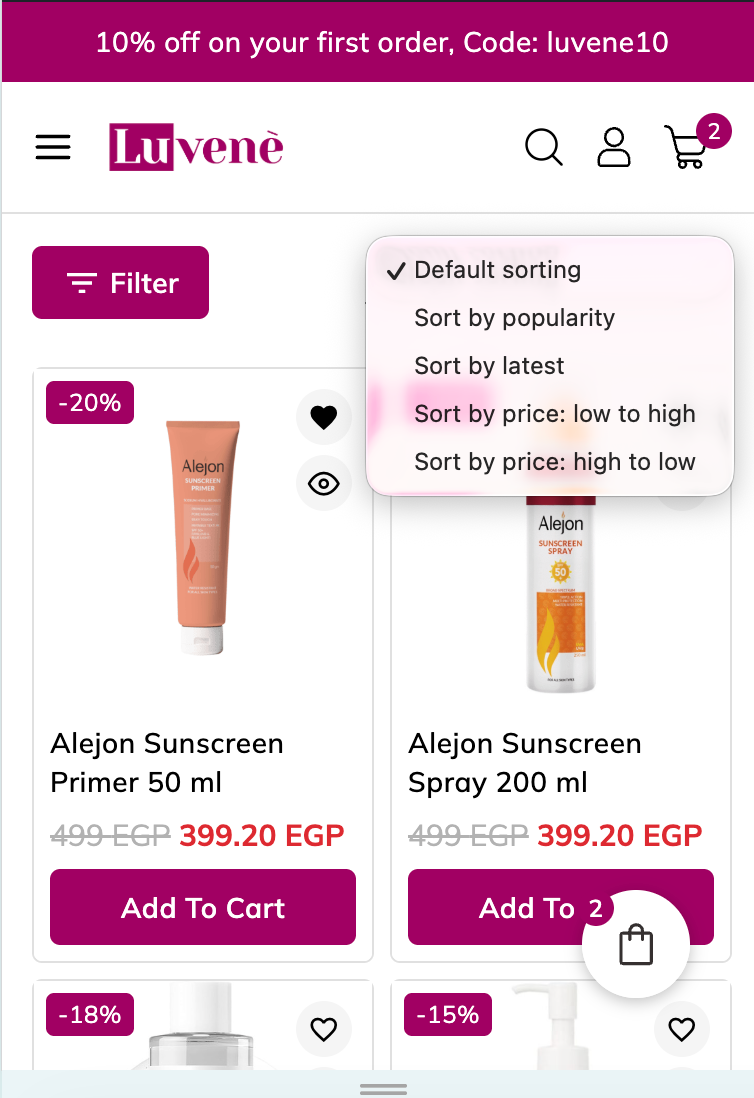Open the shopping cart icon
Viewport: 754px width, 1098px height.
(x=687, y=148)
